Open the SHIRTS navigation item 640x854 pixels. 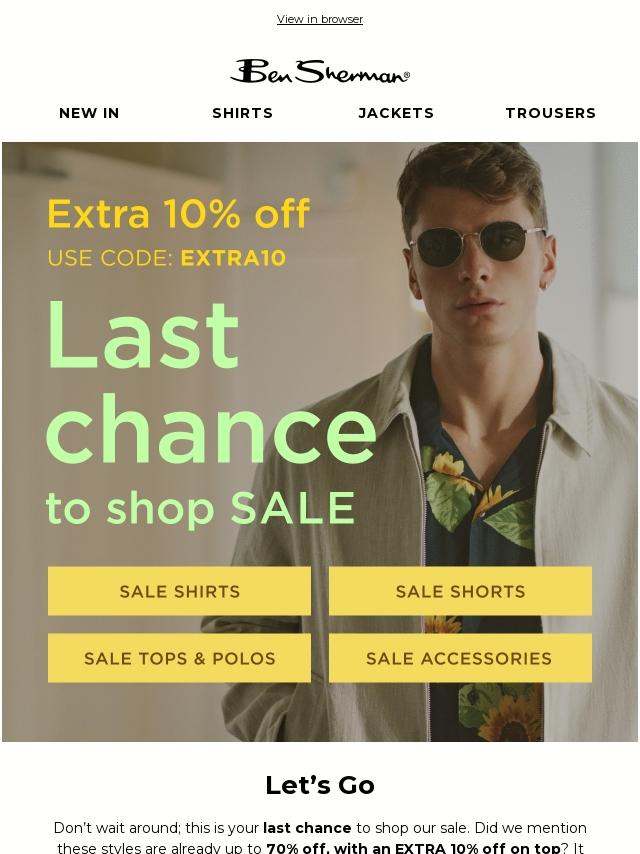(x=242, y=113)
